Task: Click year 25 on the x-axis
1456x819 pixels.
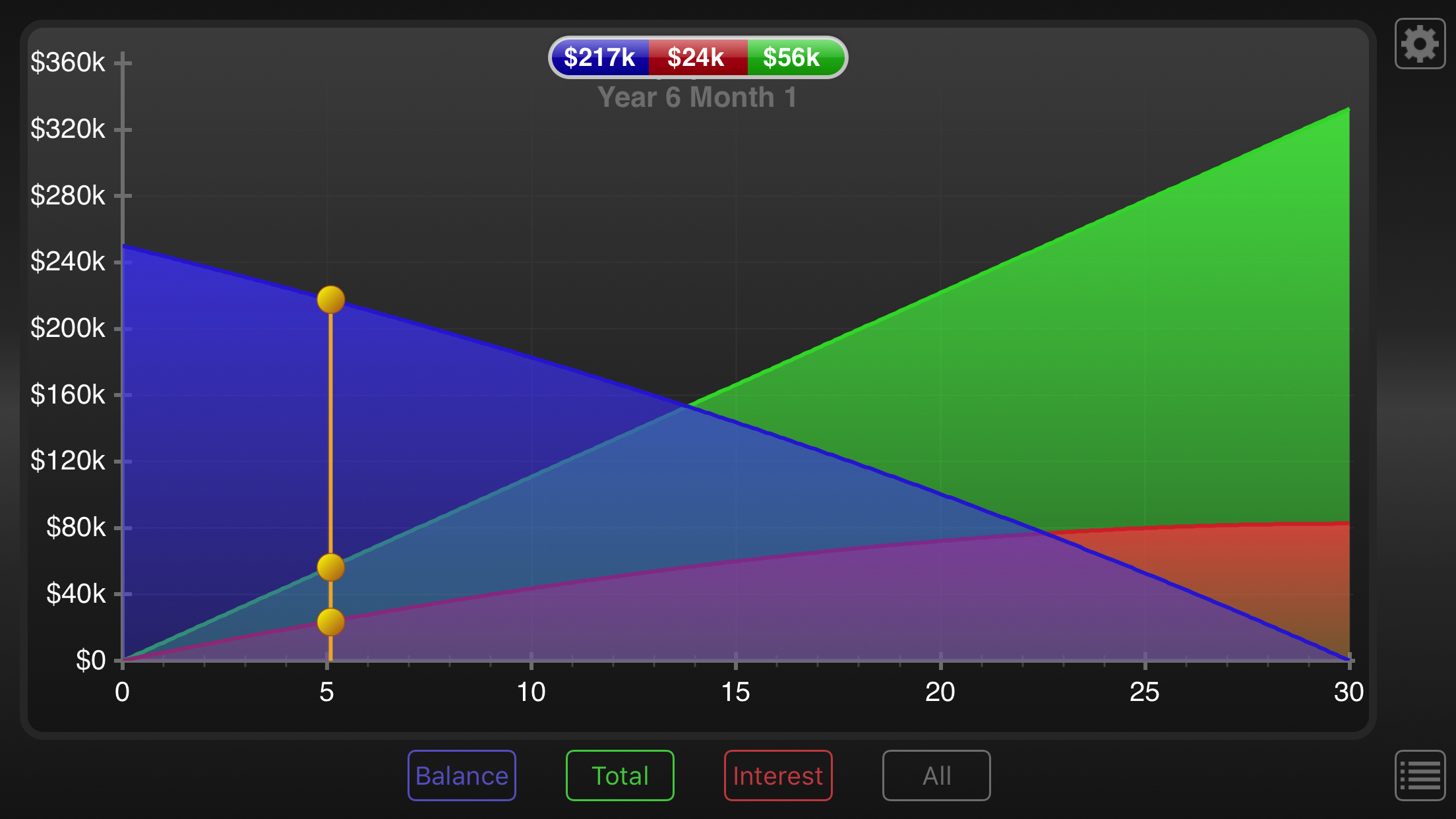Action: point(1144,692)
